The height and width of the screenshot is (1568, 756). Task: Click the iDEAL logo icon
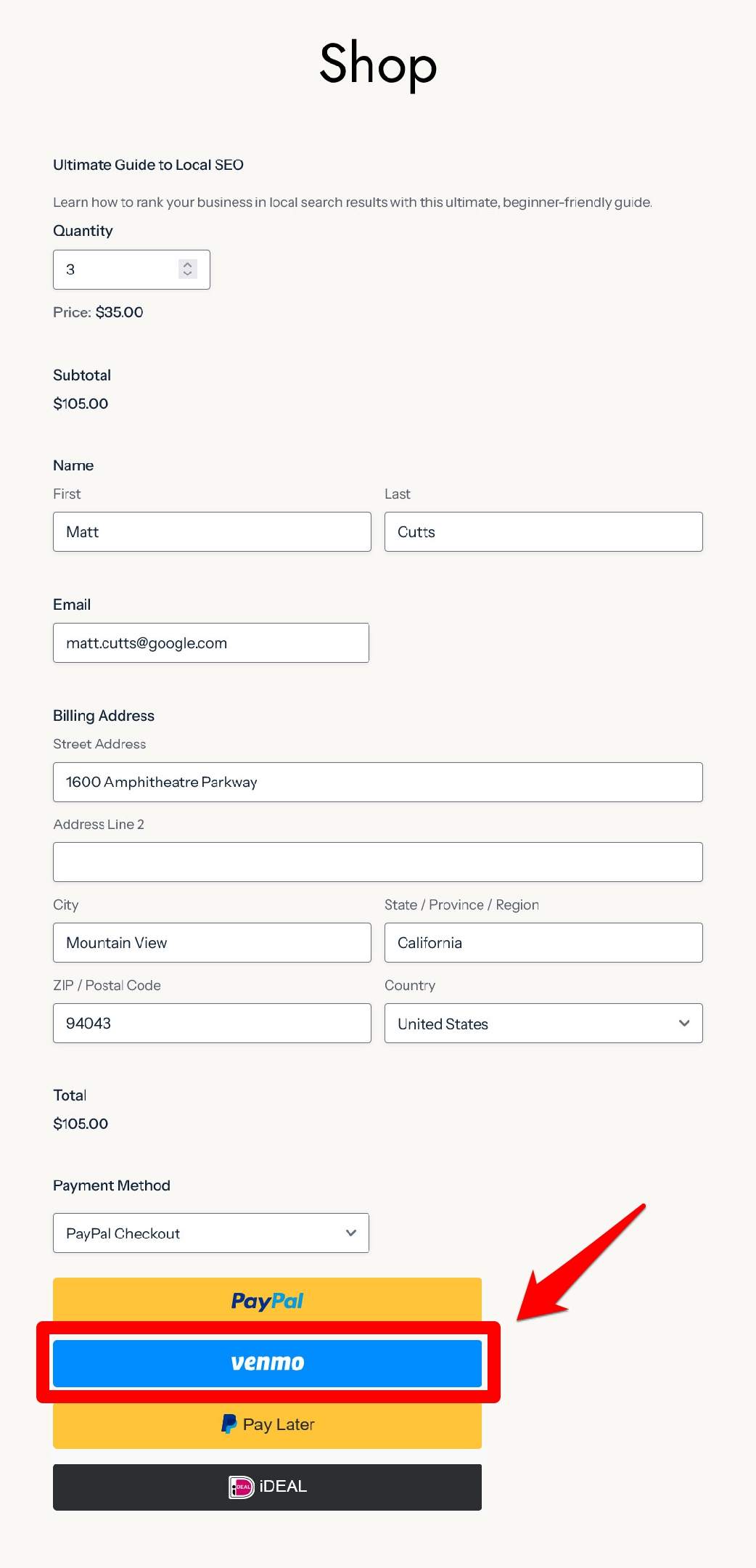point(242,1487)
